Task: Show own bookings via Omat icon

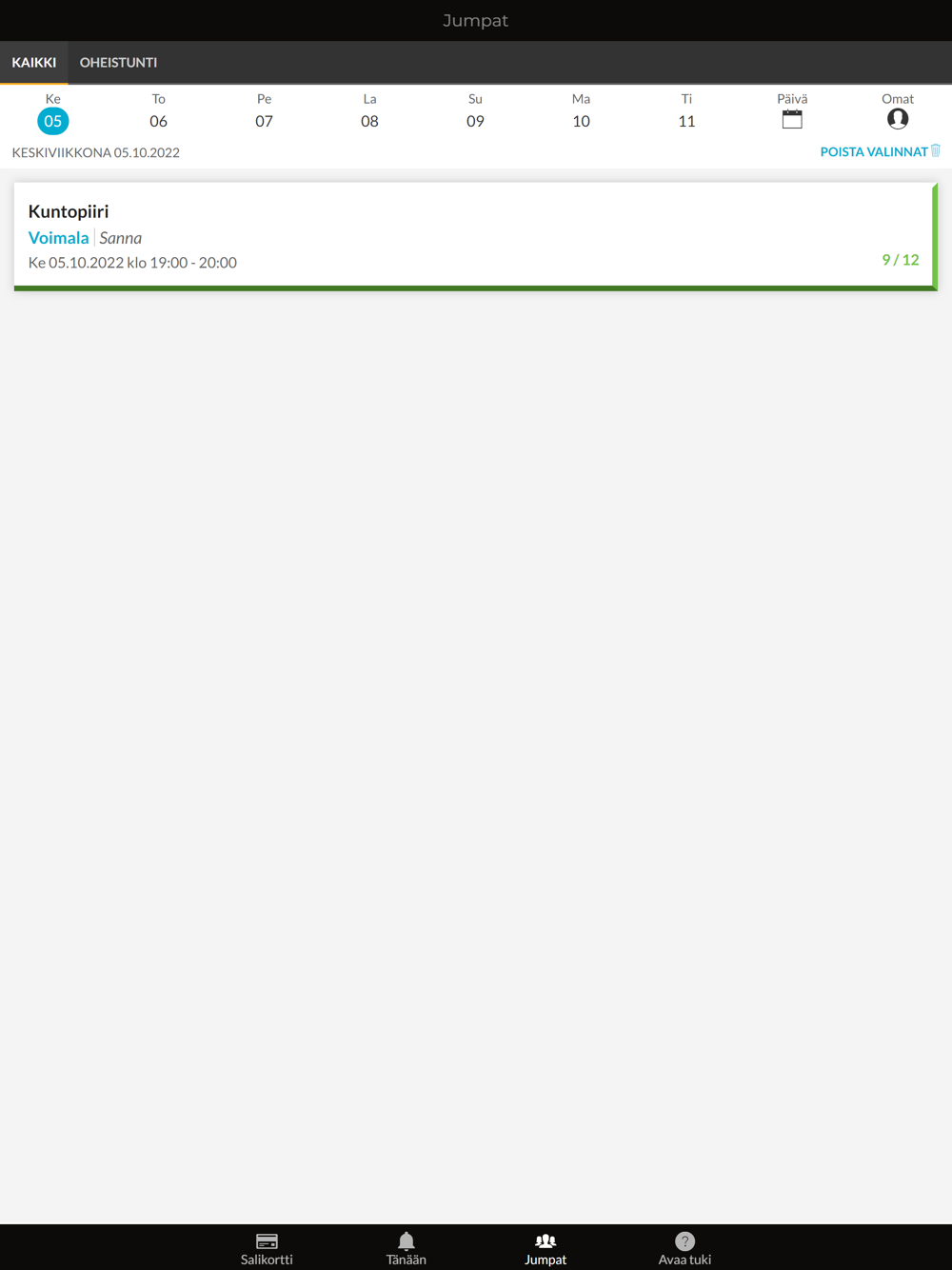Action: 898,119
